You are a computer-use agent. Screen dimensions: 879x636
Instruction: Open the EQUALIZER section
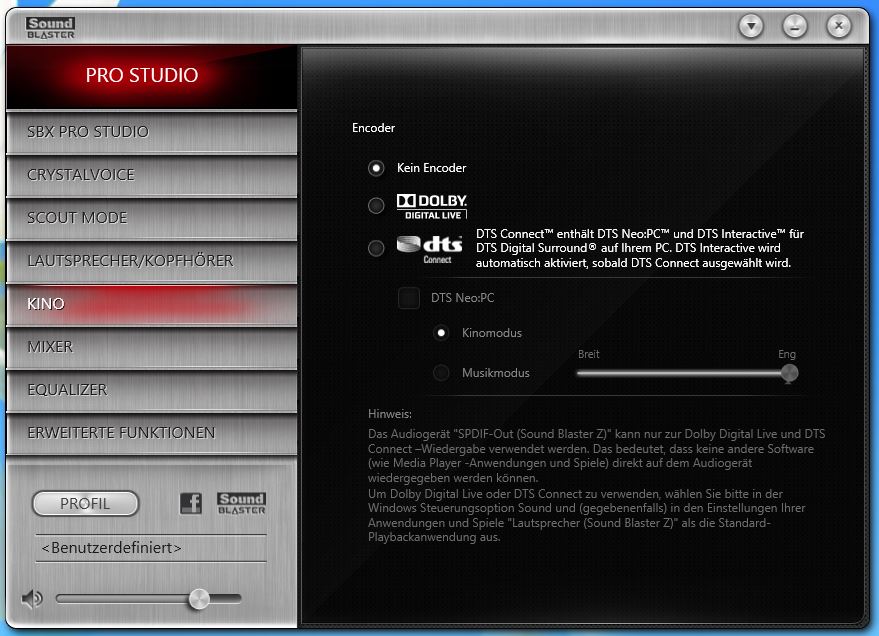point(151,390)
